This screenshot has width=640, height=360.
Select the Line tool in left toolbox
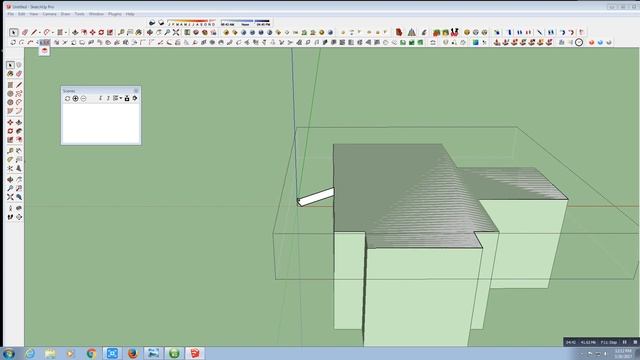(19, 85)
